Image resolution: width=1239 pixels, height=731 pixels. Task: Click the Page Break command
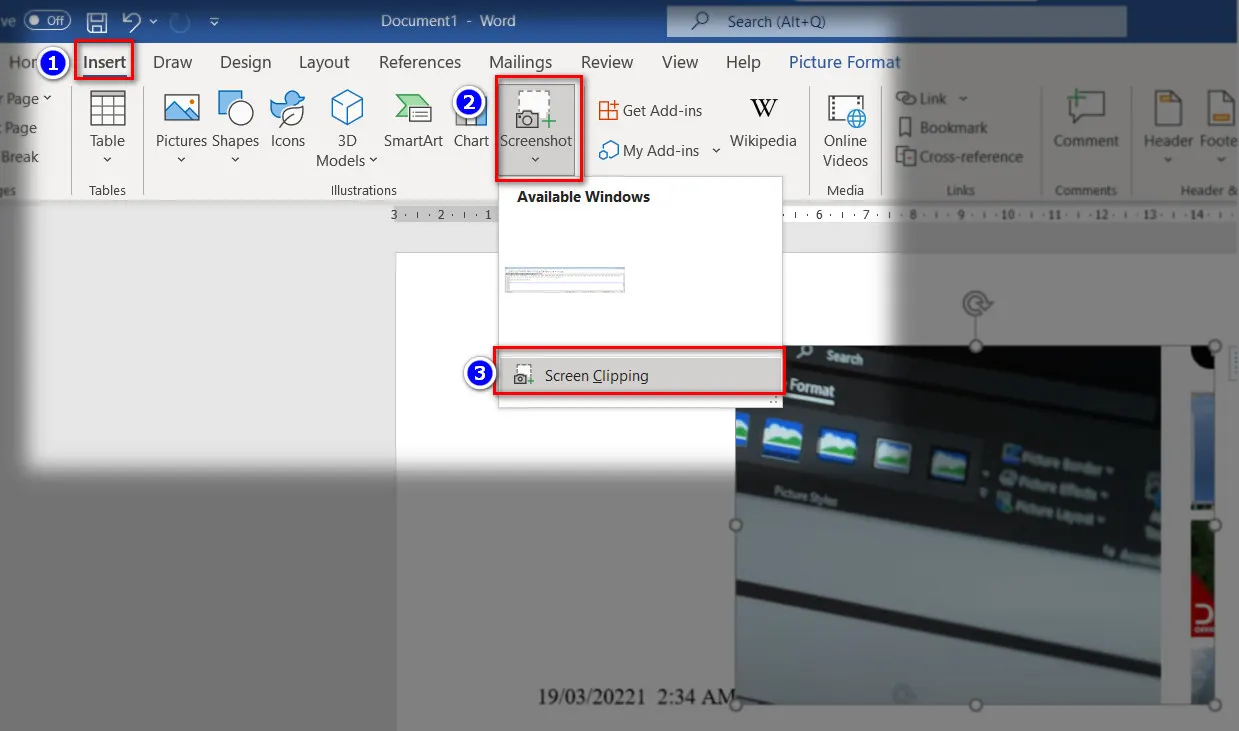pos(20,157)
